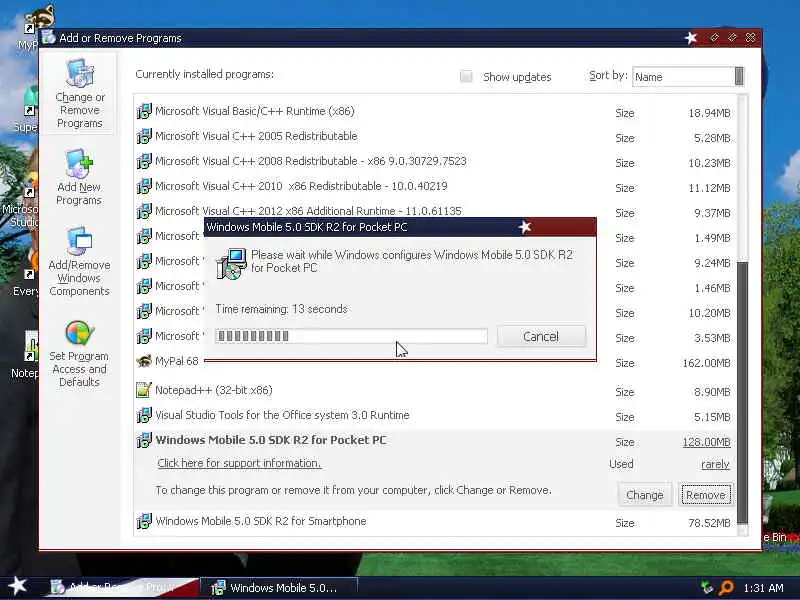Click the taskbar clock showing 1:31 AM

[763, 588]
